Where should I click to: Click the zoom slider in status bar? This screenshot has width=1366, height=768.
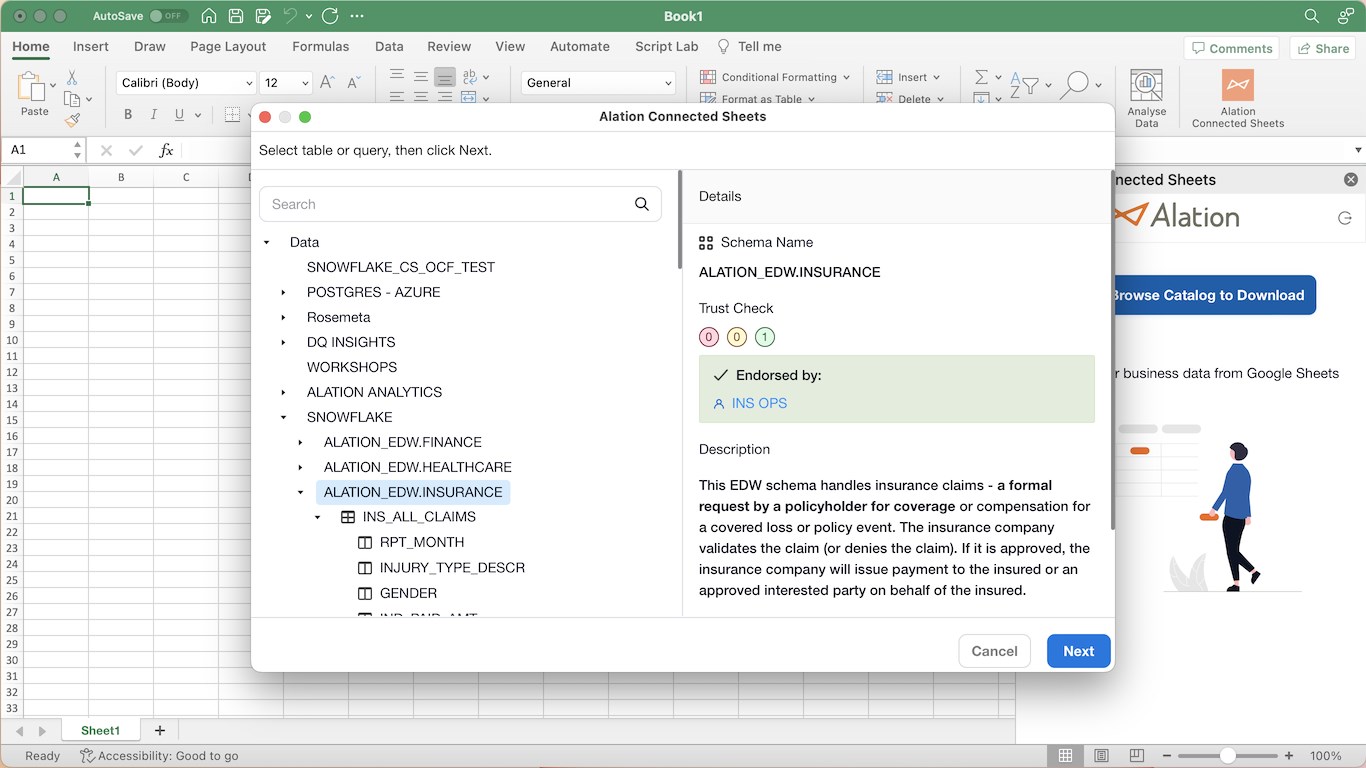coord(1227,756)
